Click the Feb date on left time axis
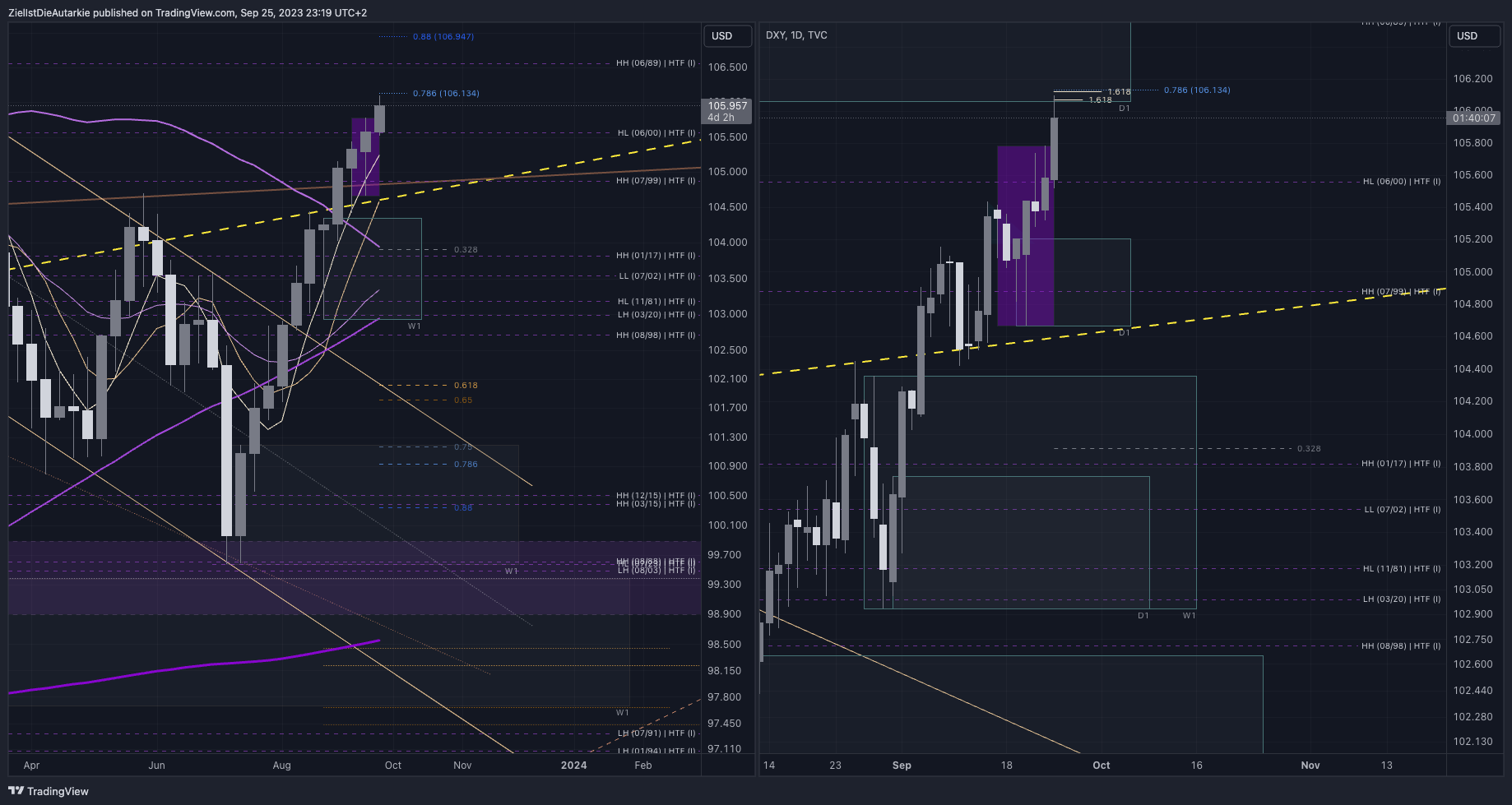Viewport: 1512px width, 805px height. tap(643, 766)
